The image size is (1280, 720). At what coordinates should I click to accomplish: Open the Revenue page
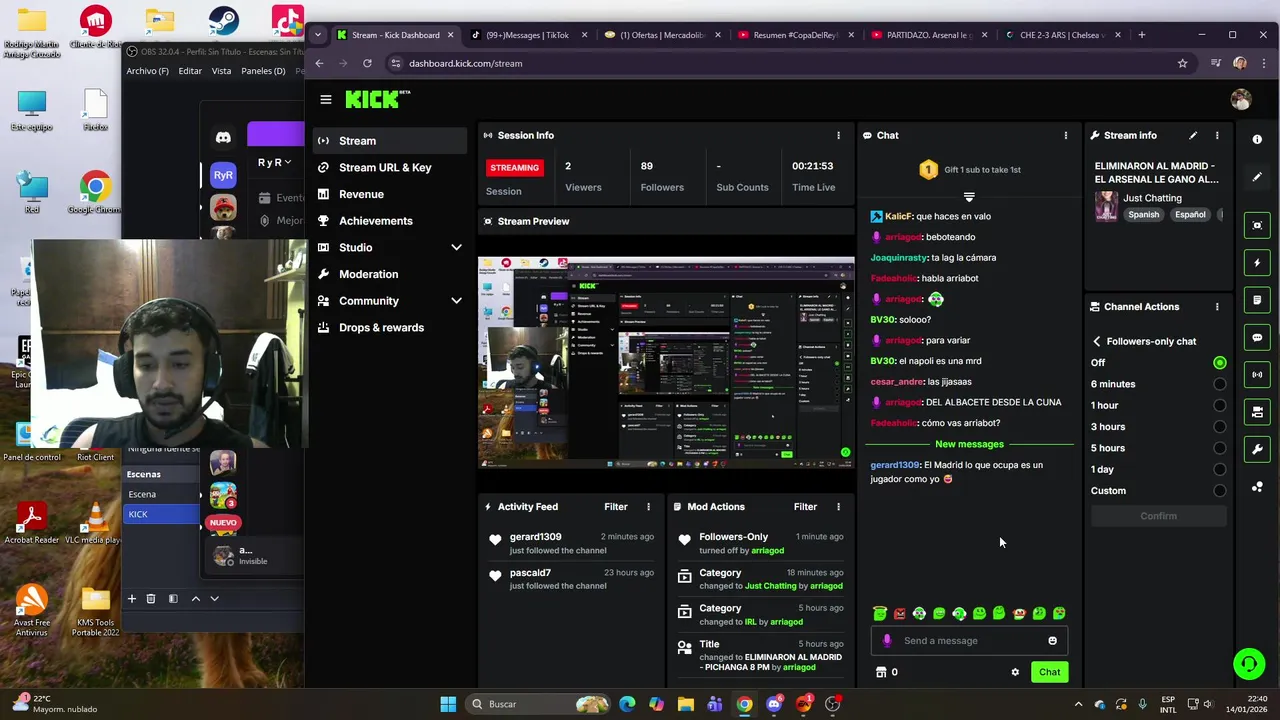pos(389,194)
